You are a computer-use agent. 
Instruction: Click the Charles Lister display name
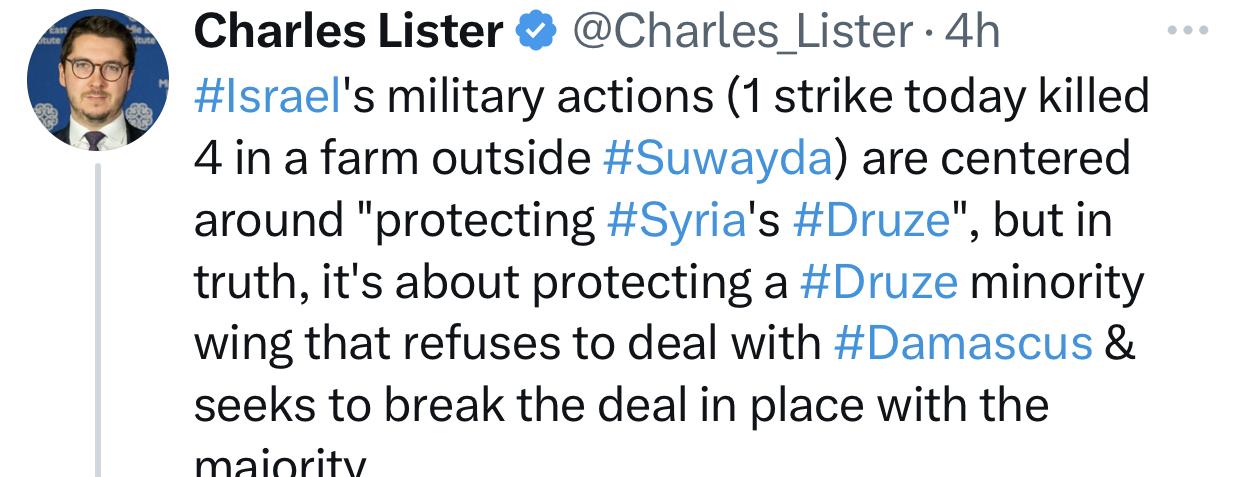[348, 33]
